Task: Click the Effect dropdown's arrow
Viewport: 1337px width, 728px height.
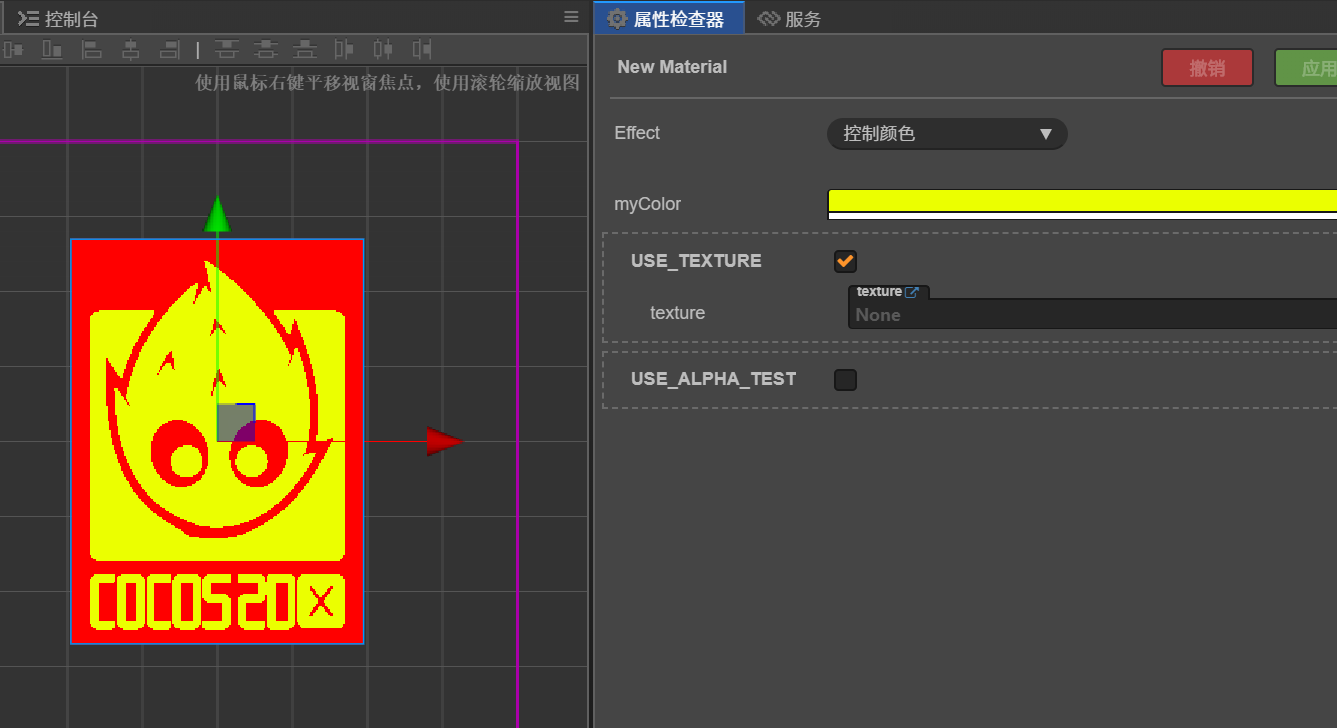Action: click(x=1045, y=134)
